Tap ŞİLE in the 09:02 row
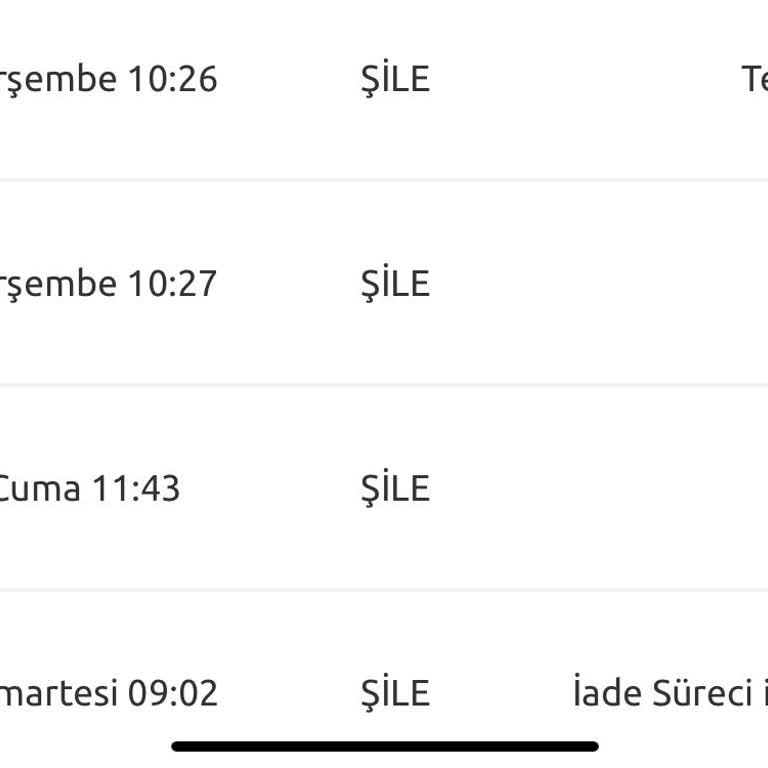This screenshot has width=768, height=768. 395,693
